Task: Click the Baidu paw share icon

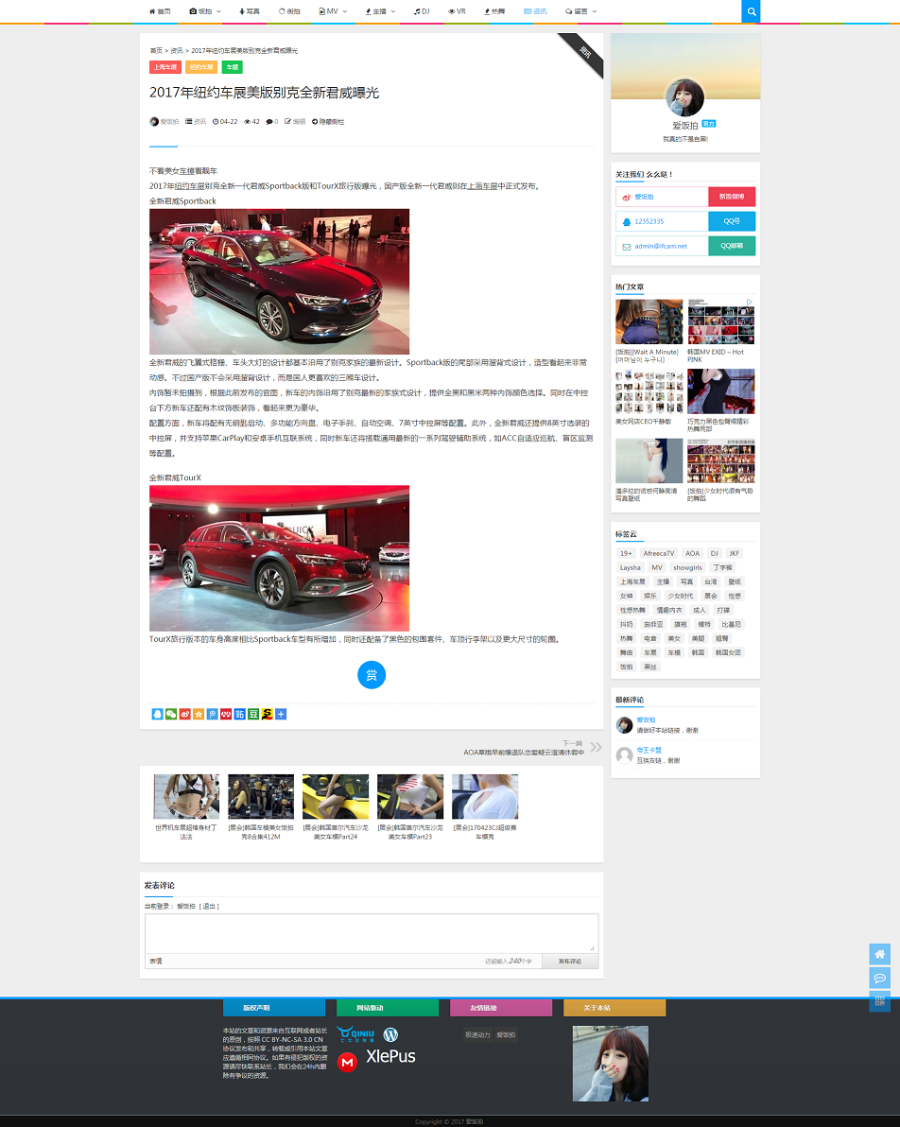Action: coord(226,714)
